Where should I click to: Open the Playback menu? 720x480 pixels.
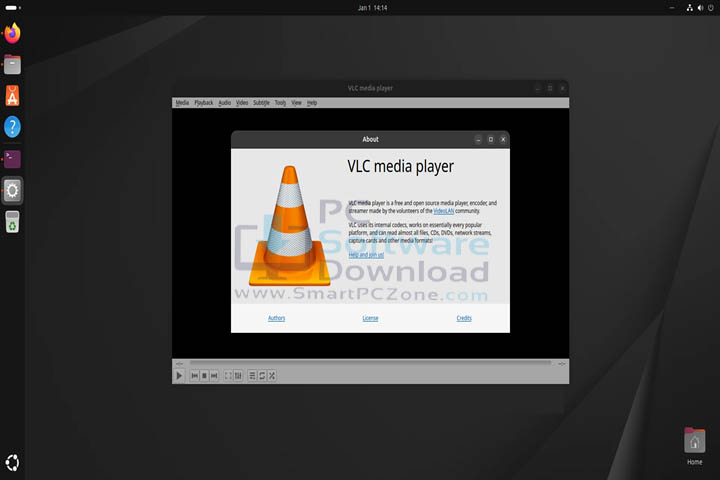pyautogui.click(x=203, y=103)
